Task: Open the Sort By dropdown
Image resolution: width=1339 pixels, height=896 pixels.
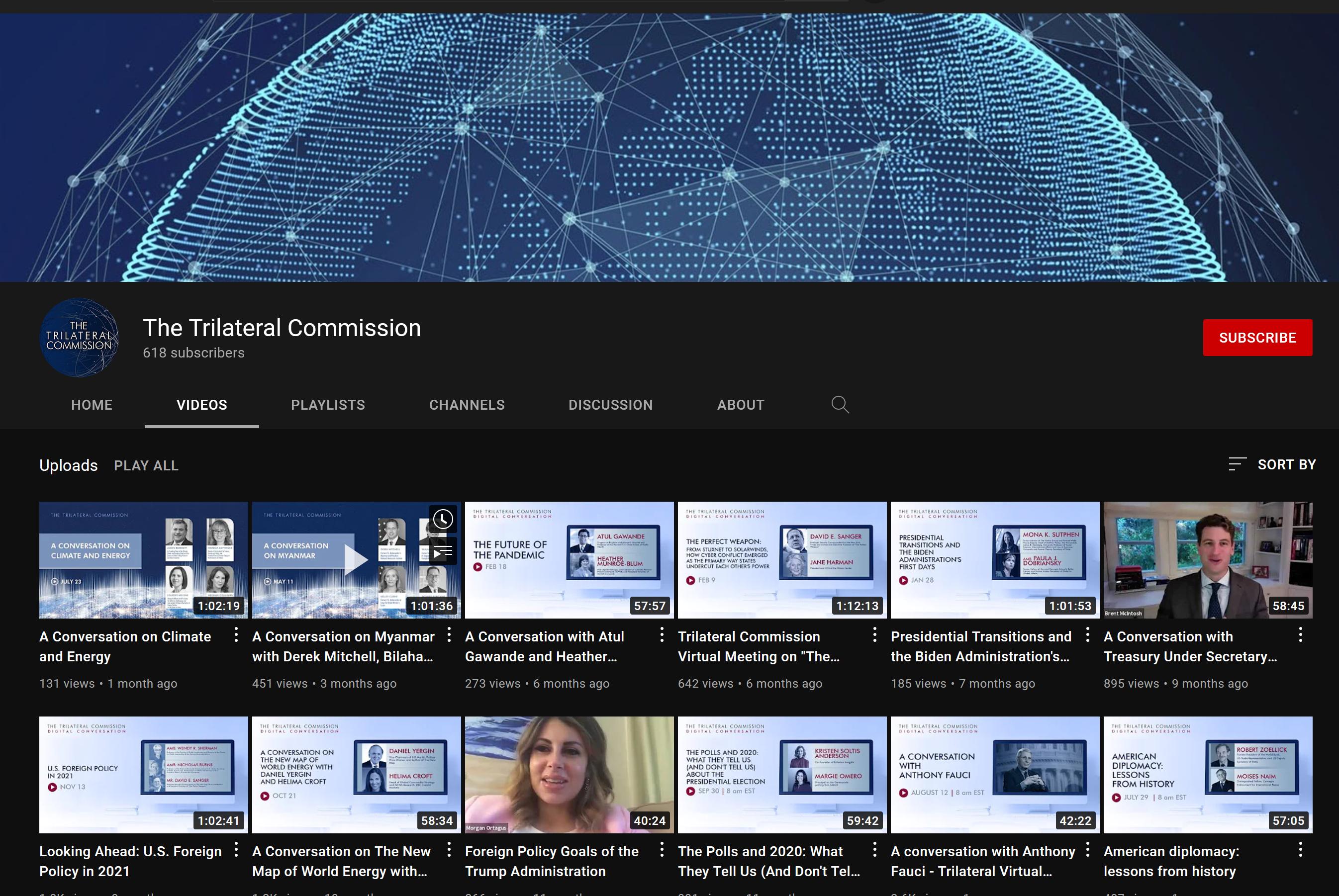Action: coord(1272,464)
